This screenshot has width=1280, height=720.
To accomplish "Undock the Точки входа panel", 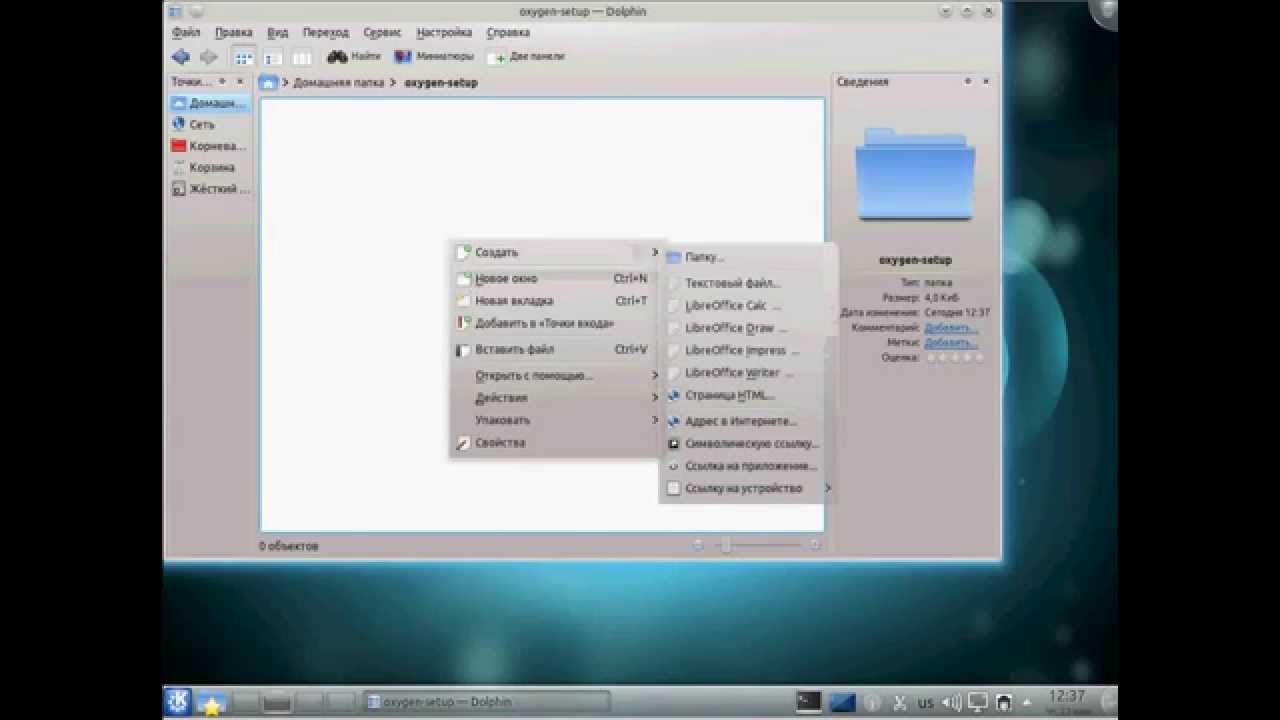I will (222, 82).
